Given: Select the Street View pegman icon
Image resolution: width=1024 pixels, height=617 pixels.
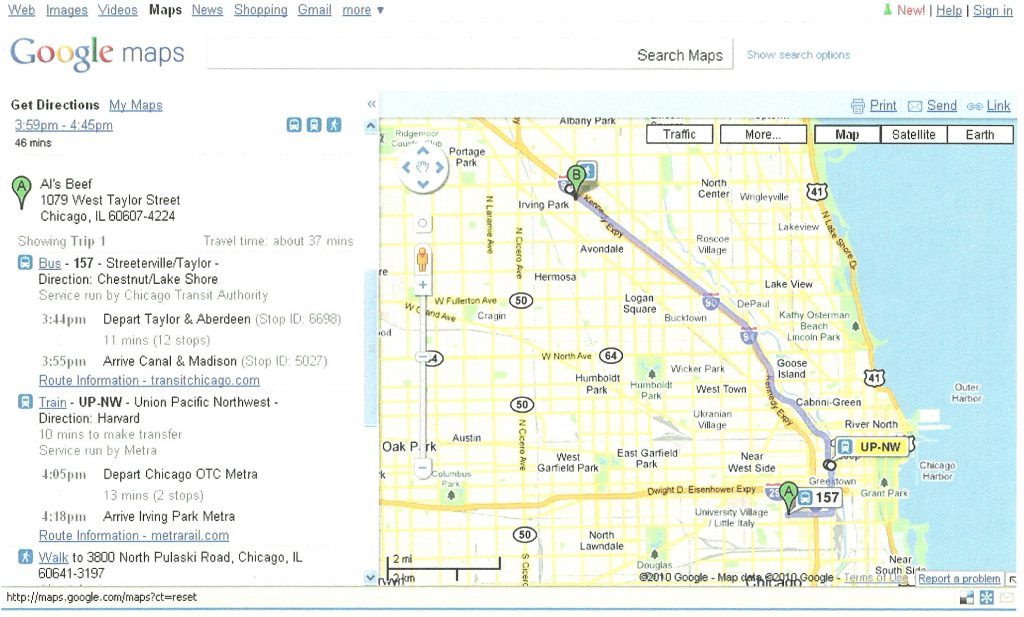Looking at the screenshot, I should click(x=423, y=259).
